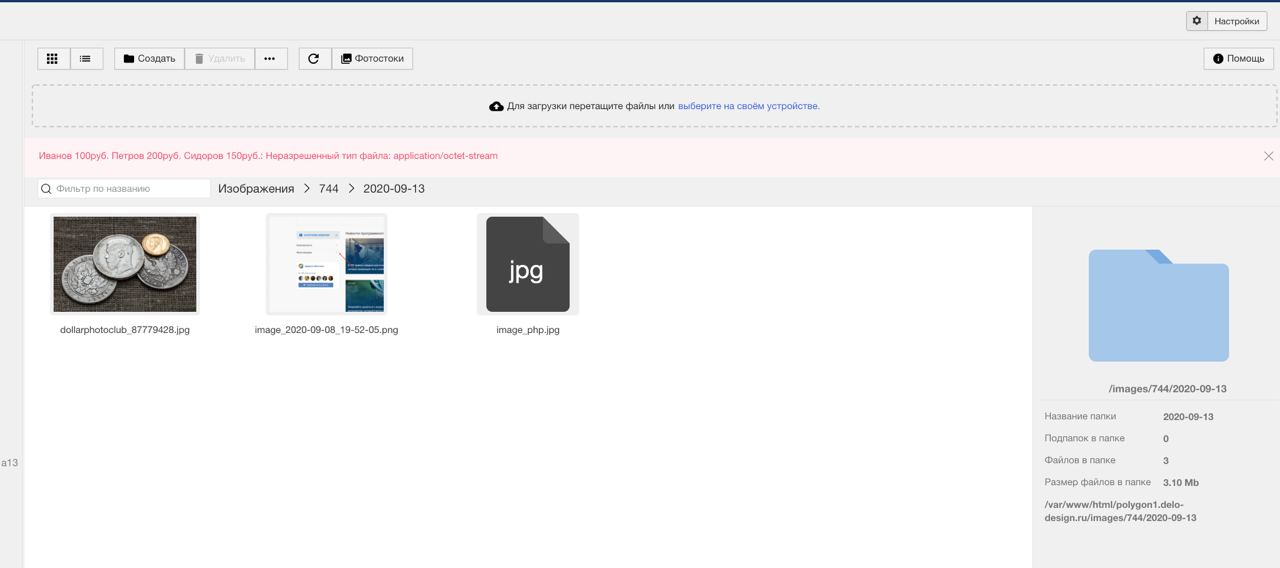Select the jpg file icon thumbnail
The height and width of the screenshot is (568, 1280).
[x=528, y=264]
